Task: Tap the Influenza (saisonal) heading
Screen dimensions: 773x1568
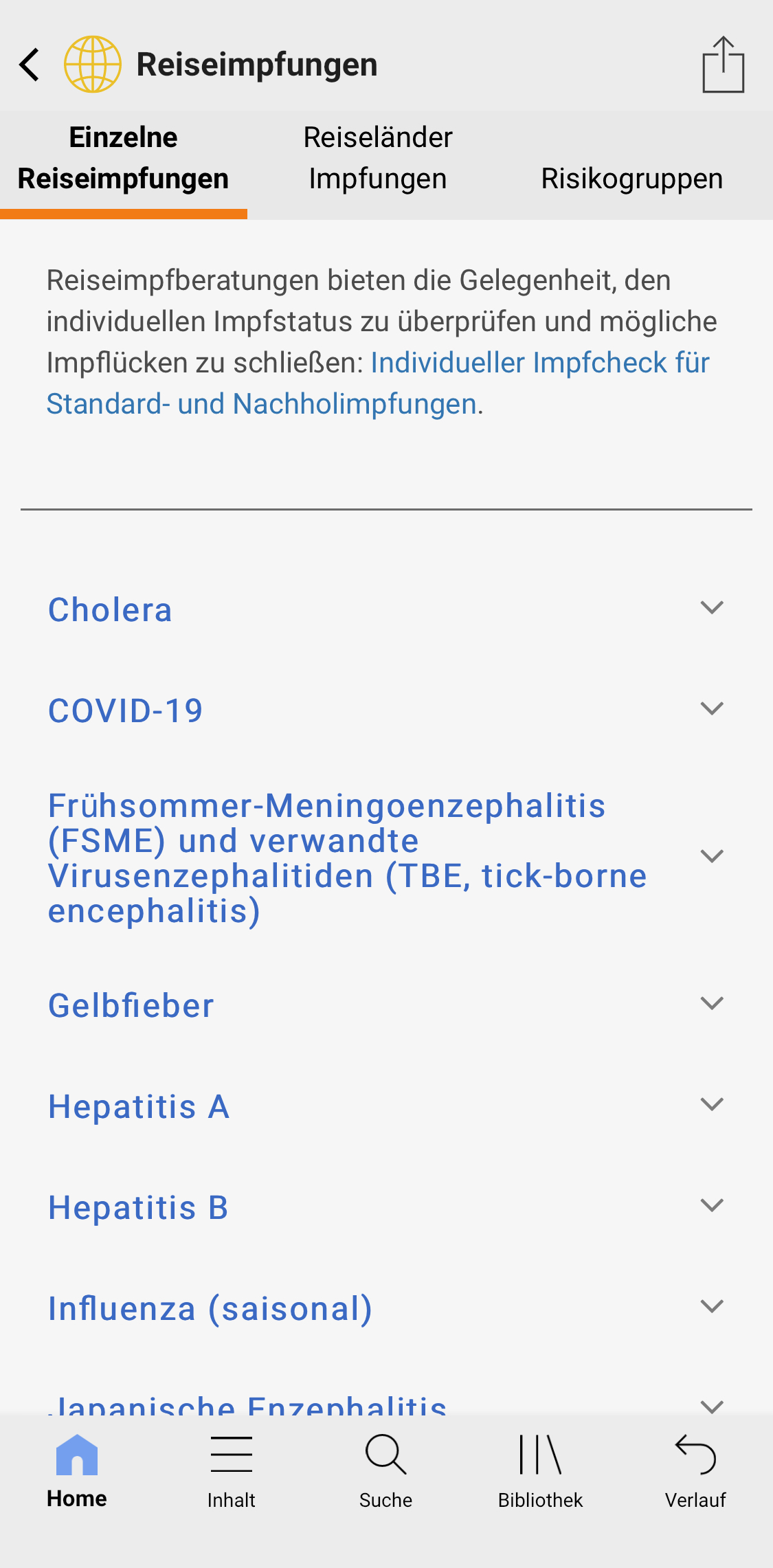Action: [x=210, y=1308]
